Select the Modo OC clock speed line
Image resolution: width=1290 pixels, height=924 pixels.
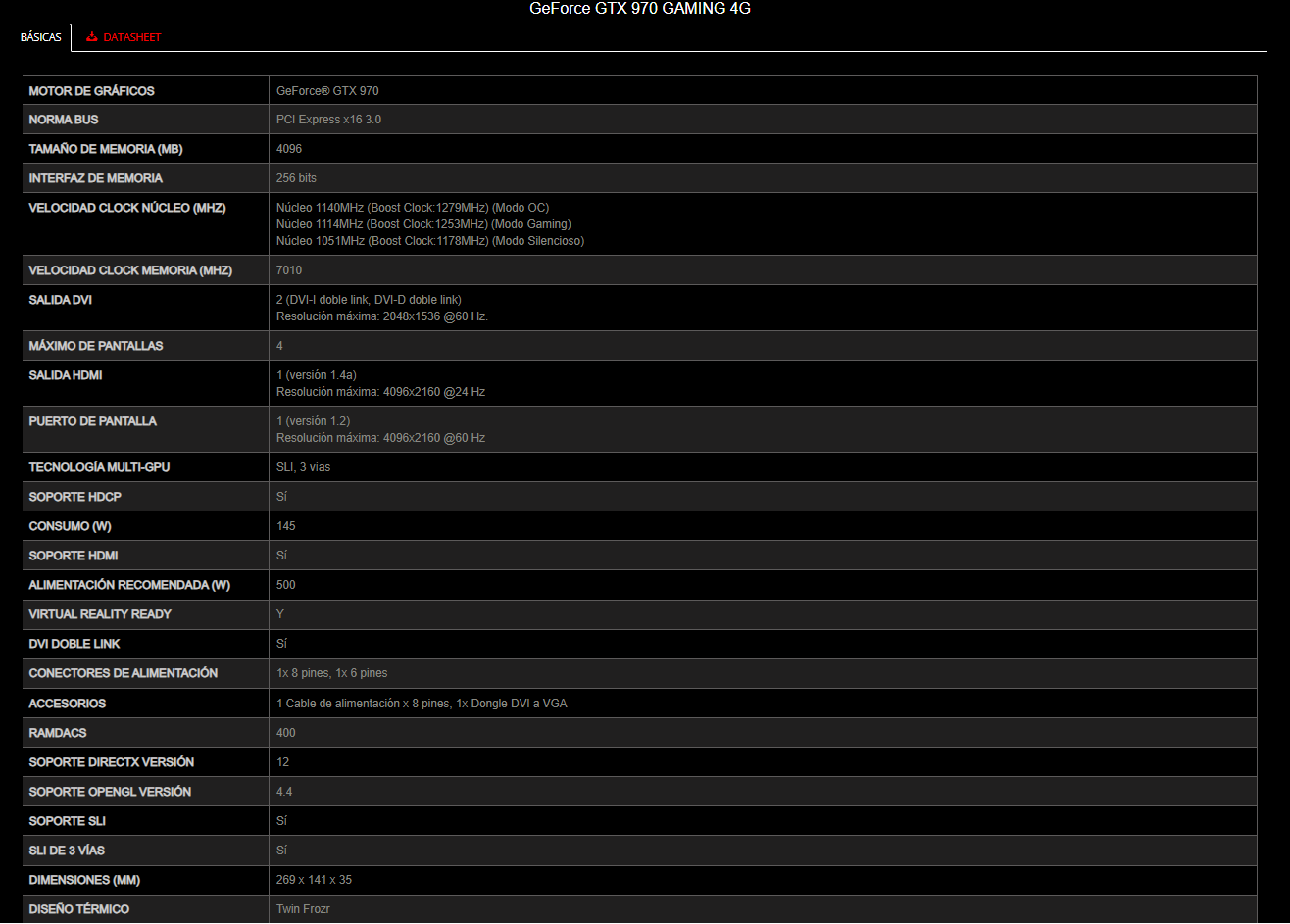coord(413,208)
